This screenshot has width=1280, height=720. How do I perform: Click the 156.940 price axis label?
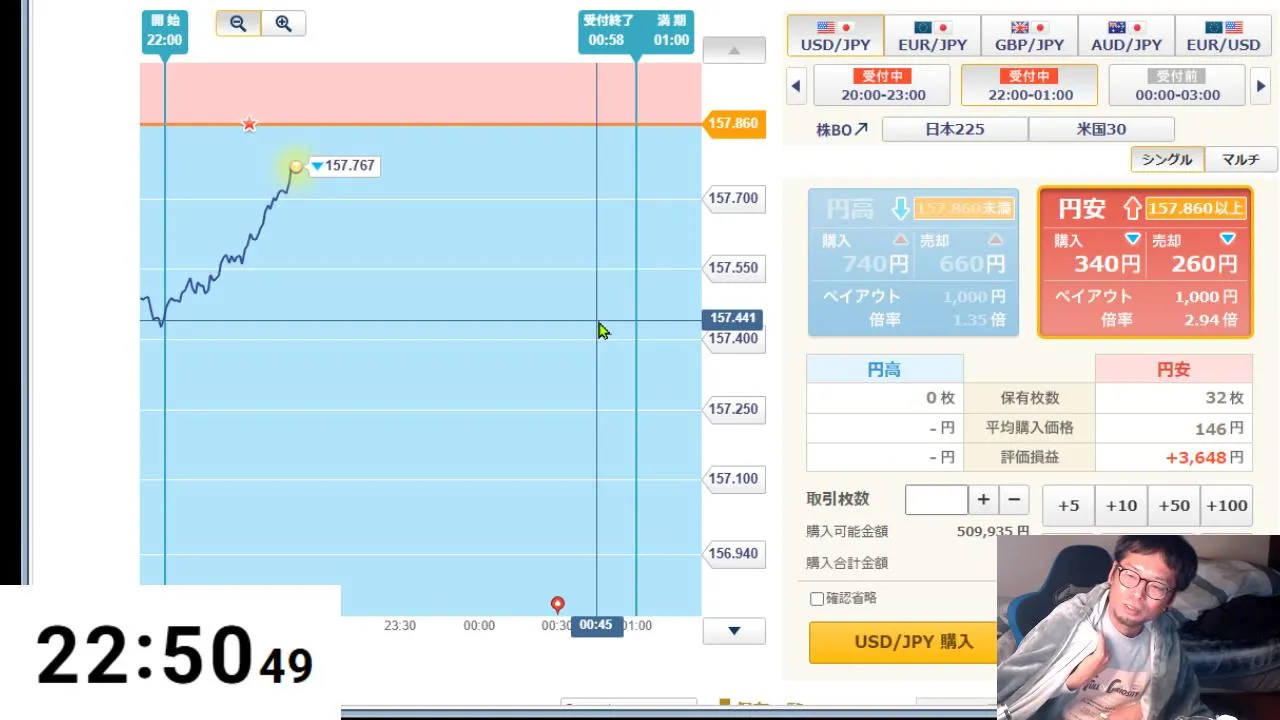point(735,553)
